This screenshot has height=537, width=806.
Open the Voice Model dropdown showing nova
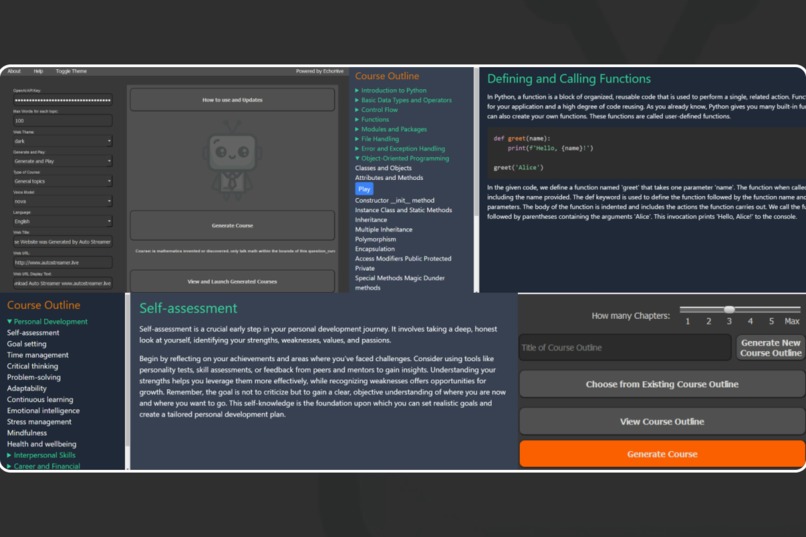63,201
